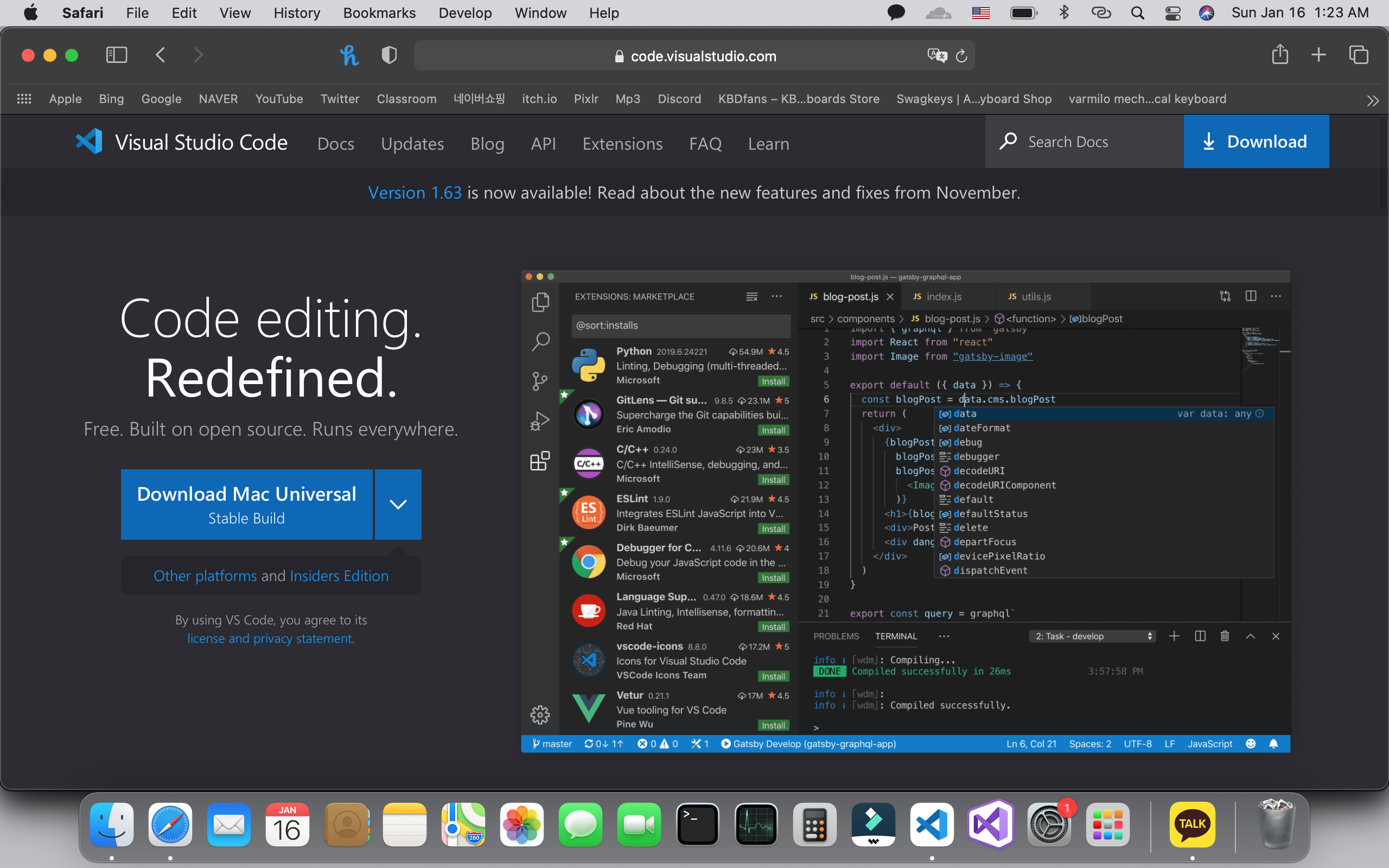The width and height of the screenshot is (1389, 868).
Task: Open the input source flag icon
Action: tap(980, 12)
